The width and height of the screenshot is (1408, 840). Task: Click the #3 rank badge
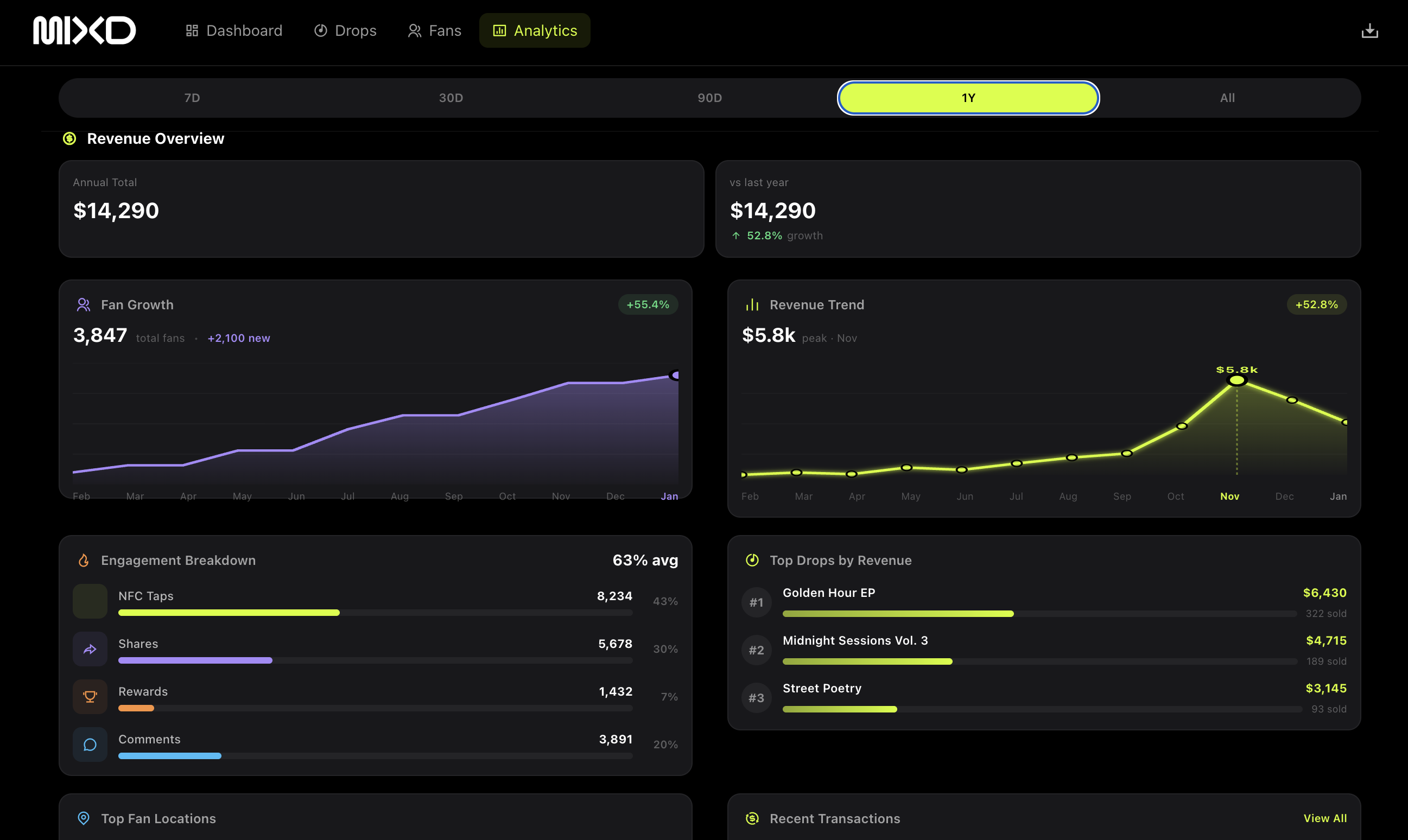click(x=756, y=698)
